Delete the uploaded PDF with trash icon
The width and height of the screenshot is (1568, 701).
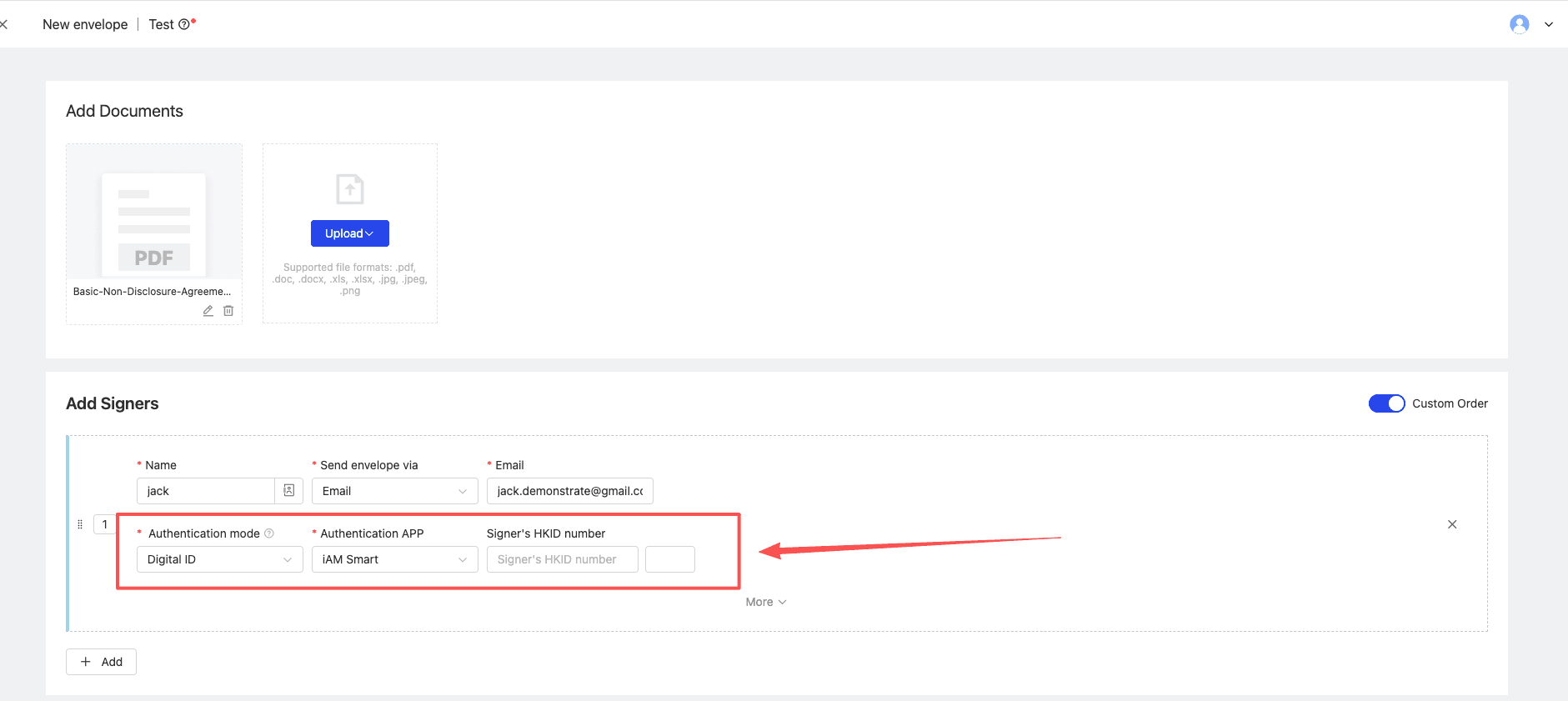point(228,311)
